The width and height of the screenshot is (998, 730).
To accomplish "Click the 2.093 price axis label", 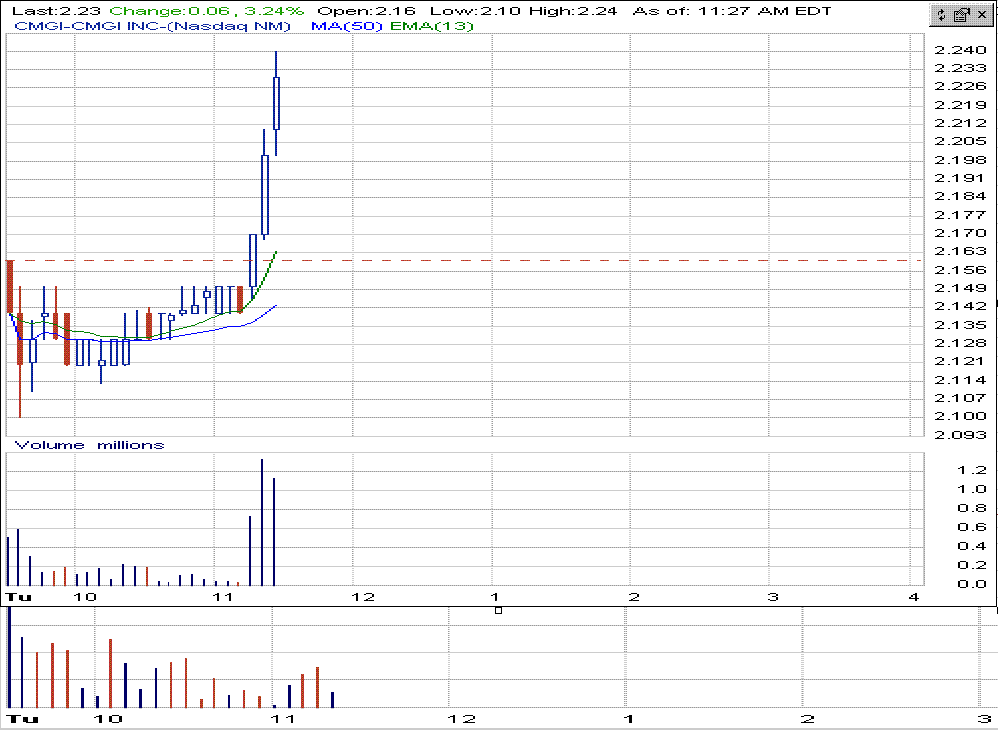I will click(960, 435).
